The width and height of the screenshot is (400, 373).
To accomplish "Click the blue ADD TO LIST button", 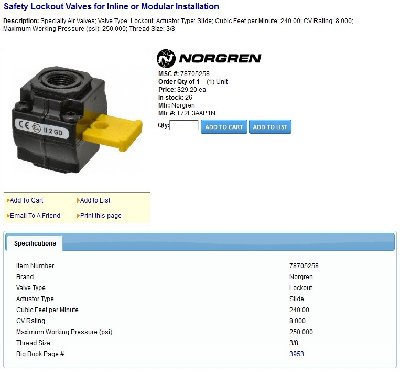I will (270, 127).
